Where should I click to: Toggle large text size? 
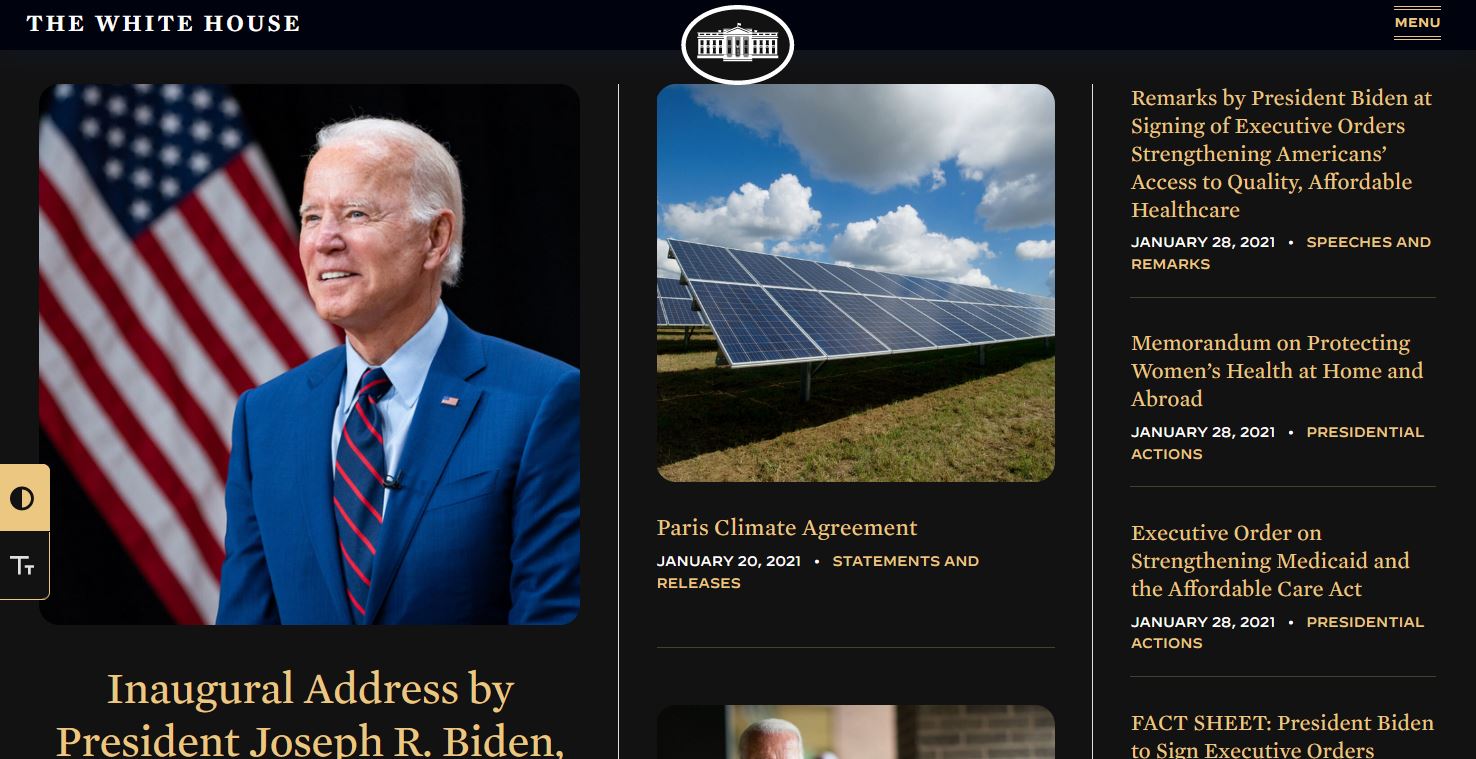(x=23, y=566)
